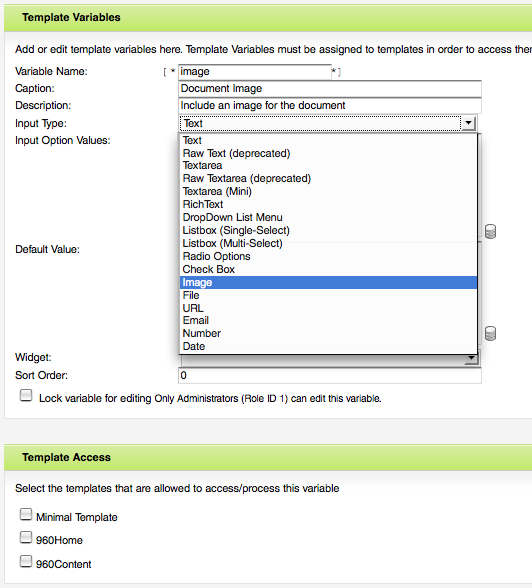This screenshot has height=588, width=532.
Task: Click the Template Variables heading
Action: [x=71, y=17]
